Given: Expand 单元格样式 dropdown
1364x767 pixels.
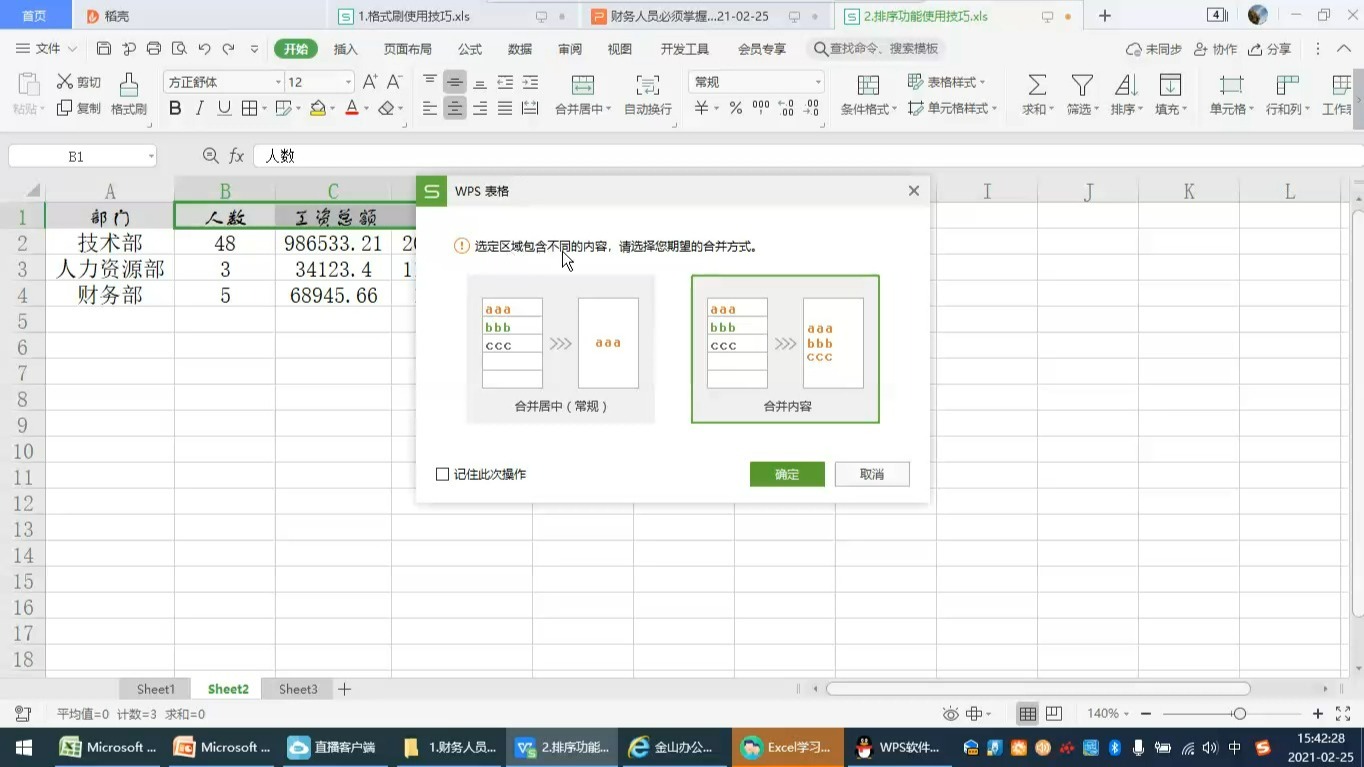Looking at the screenshot, I should 994,108.
